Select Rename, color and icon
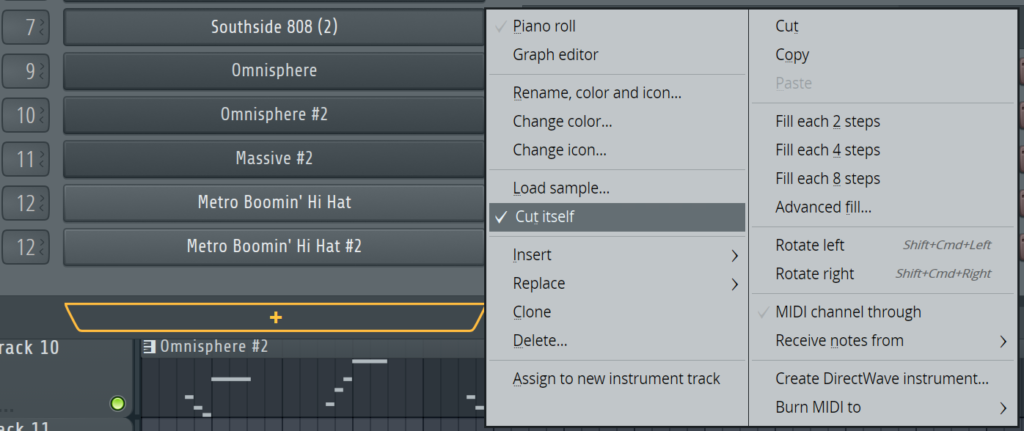Viewport: 1024px width, 431px height. point(597,93)
